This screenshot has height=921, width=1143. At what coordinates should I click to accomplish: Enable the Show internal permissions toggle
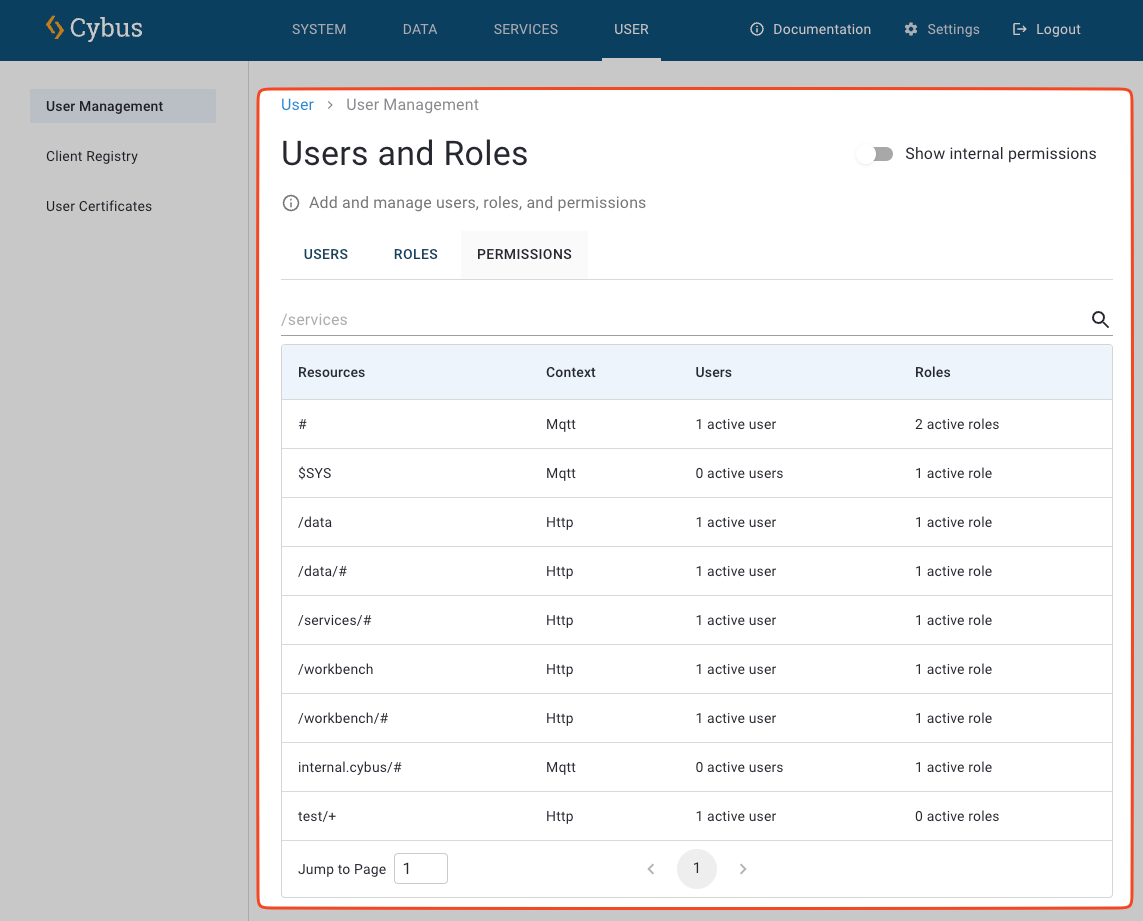[875, 154]
